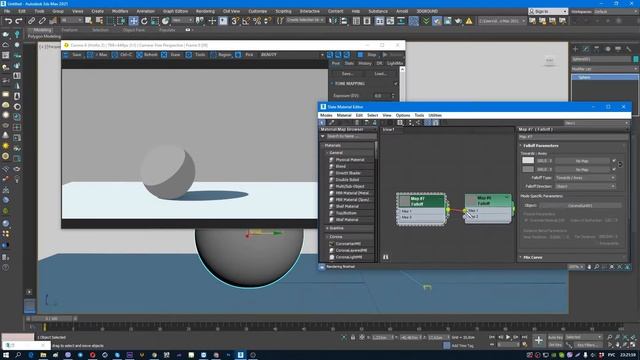
Task: Activate the Select and Move tool
Action: (133, 21)
